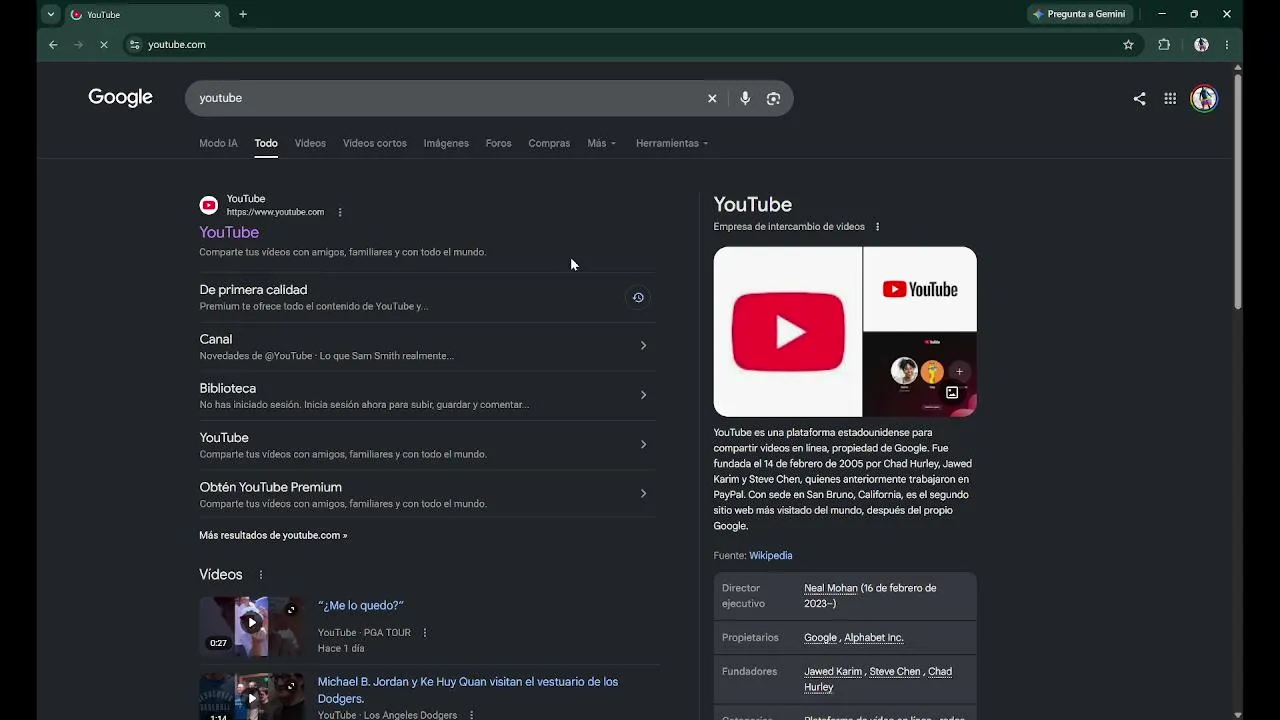Open options menu next to youtube.com URL
This screenshot has width=1280, height=720.
pos(340,212)
